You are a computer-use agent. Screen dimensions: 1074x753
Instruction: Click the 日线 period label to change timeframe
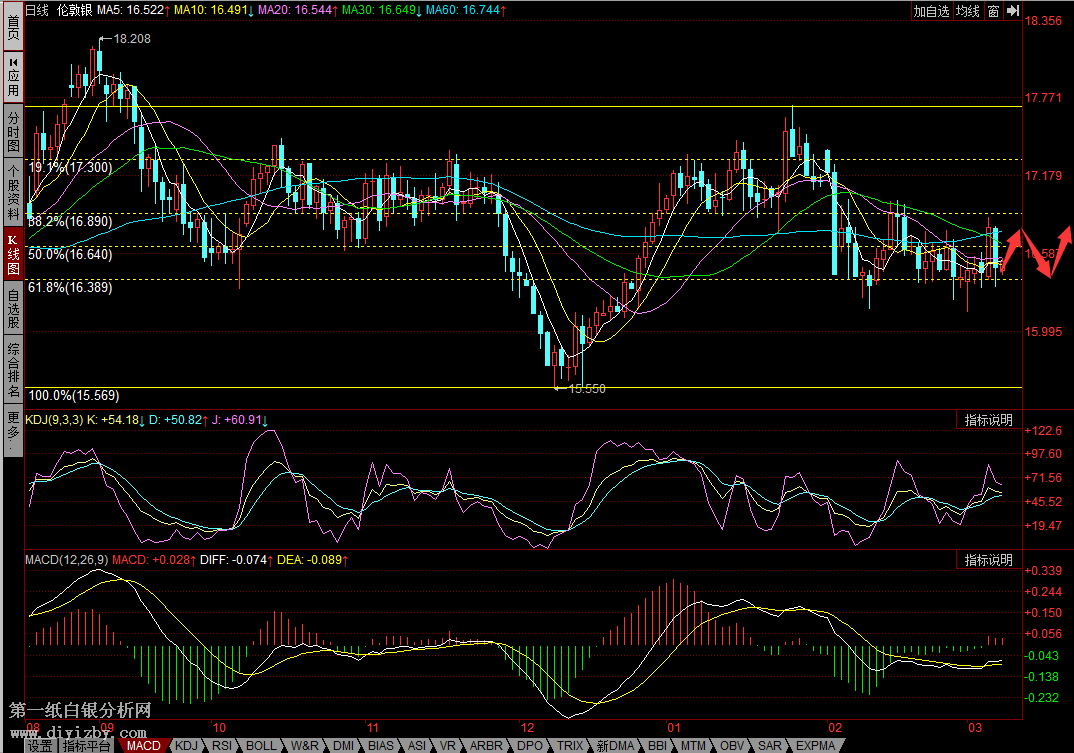coord(36,10)
